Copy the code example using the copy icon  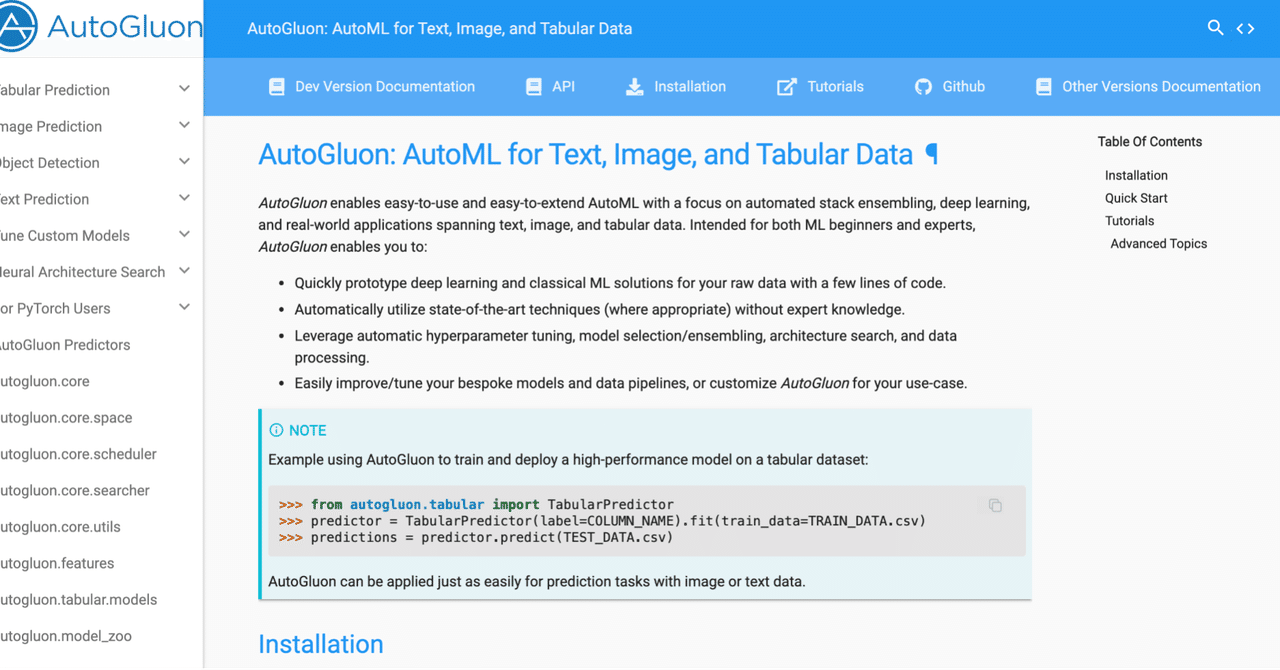994,505
